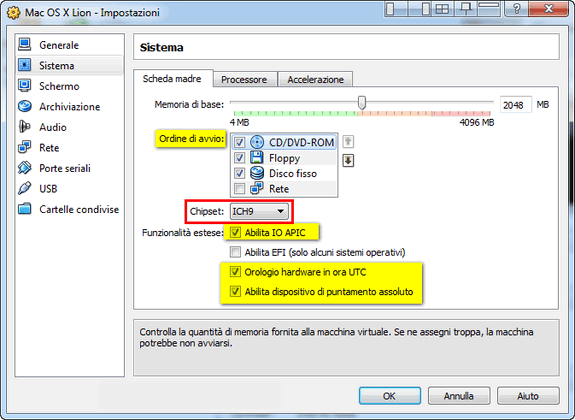Move boot device up with arrow button
This screenshot has height=420, width=575.
click(348, 142)
